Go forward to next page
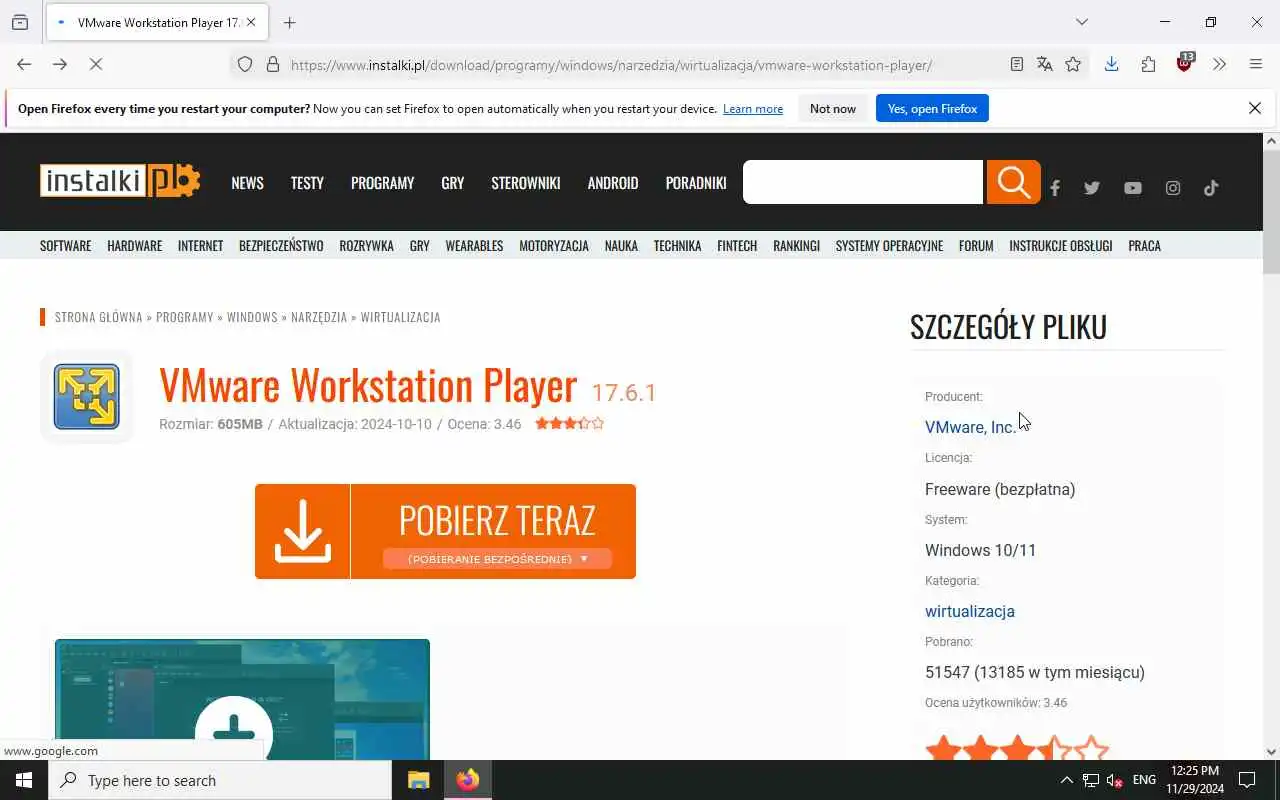Screen dimensions: 1280x800 pos(60,64)
